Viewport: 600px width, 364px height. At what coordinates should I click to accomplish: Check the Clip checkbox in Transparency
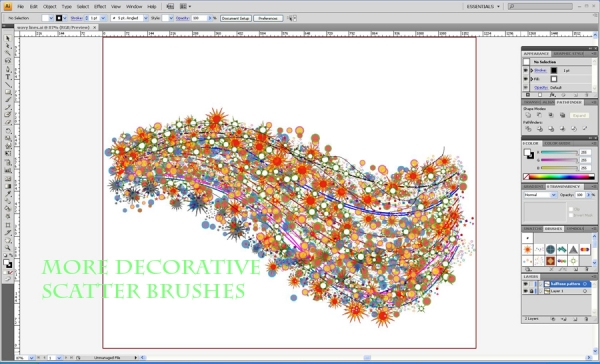[571, 209]
